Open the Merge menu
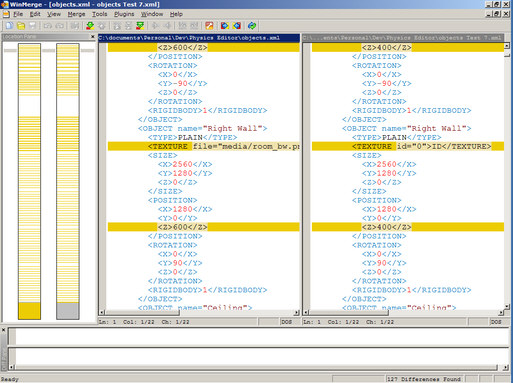 click(76, 14)
